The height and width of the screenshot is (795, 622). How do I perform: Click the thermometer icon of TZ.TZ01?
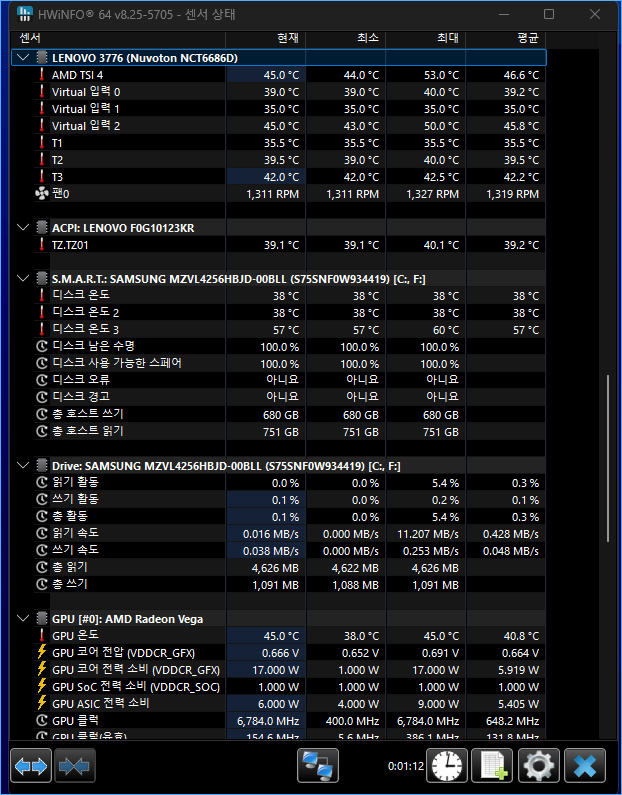(x=42, y=245)
